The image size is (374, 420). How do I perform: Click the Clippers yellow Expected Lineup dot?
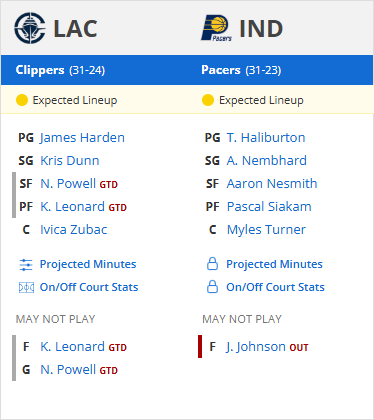[x=22, y=100]
